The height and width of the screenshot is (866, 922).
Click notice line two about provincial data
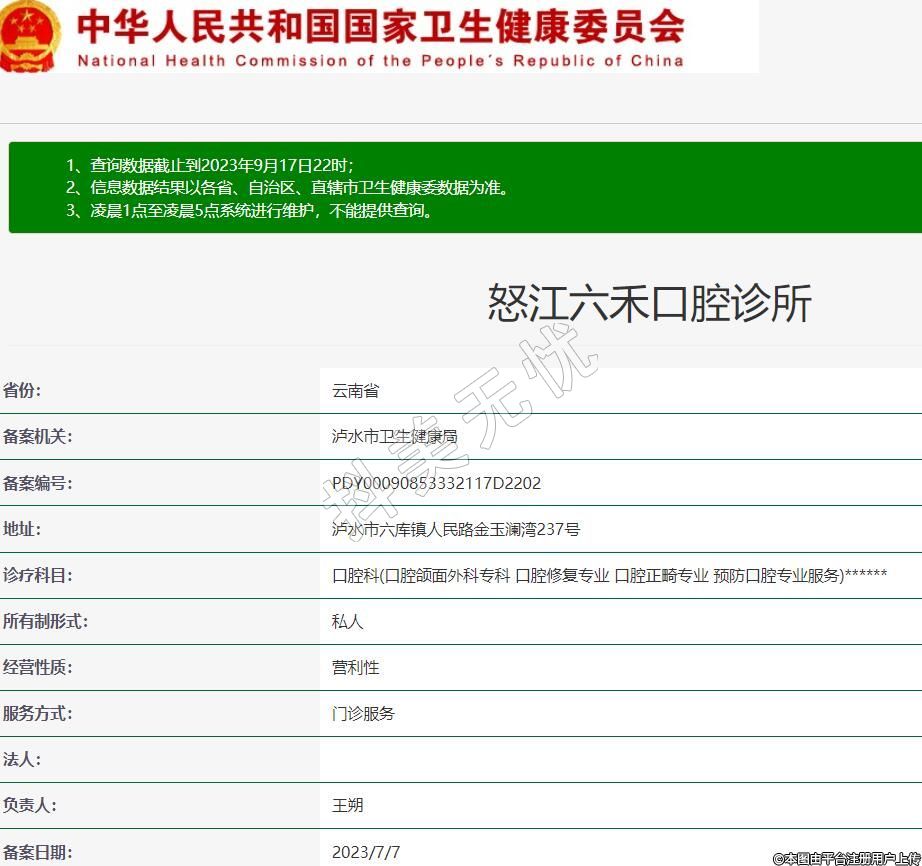pos(288,188)
